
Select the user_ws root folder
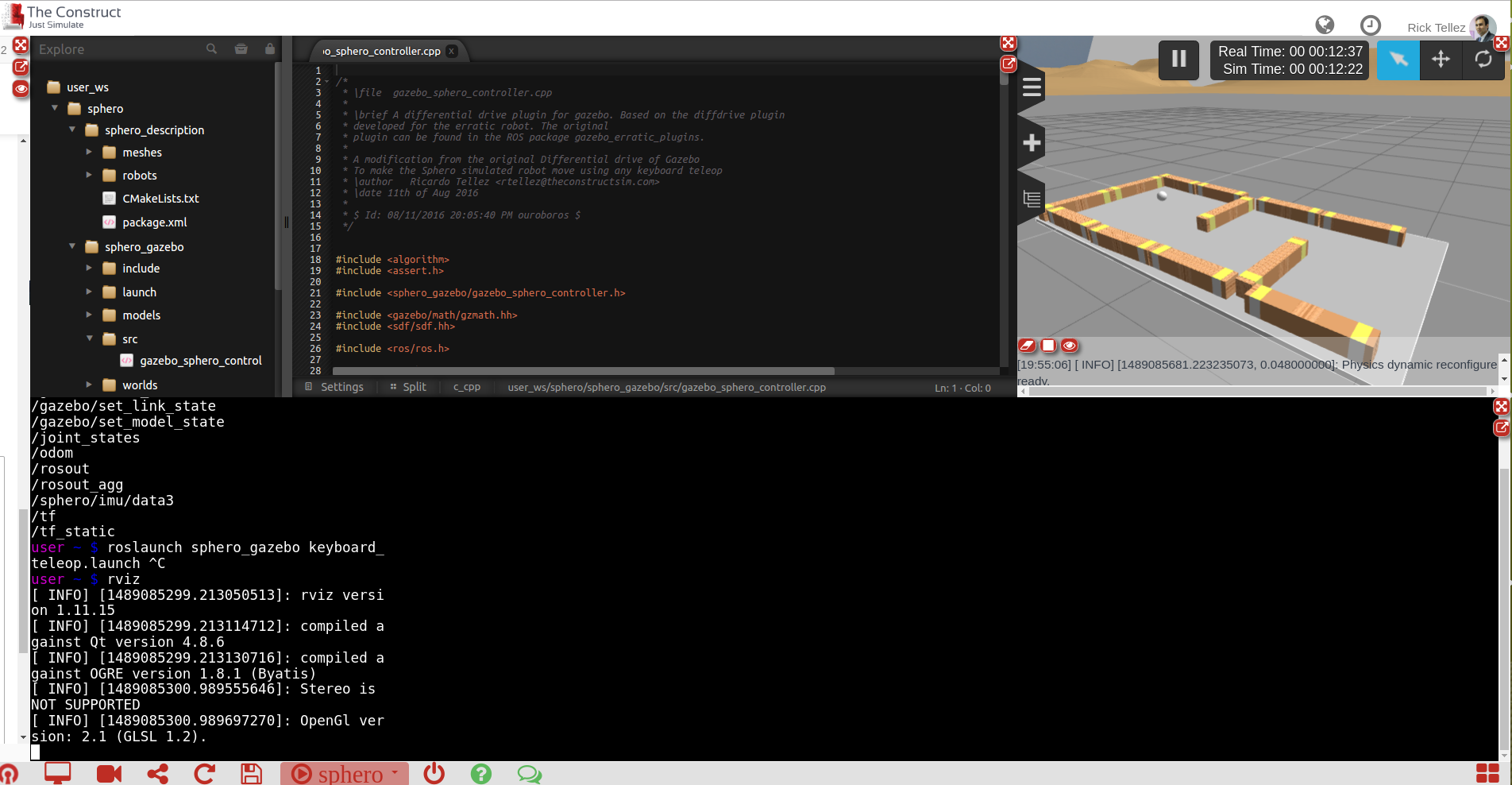click(x=87, y=87)
